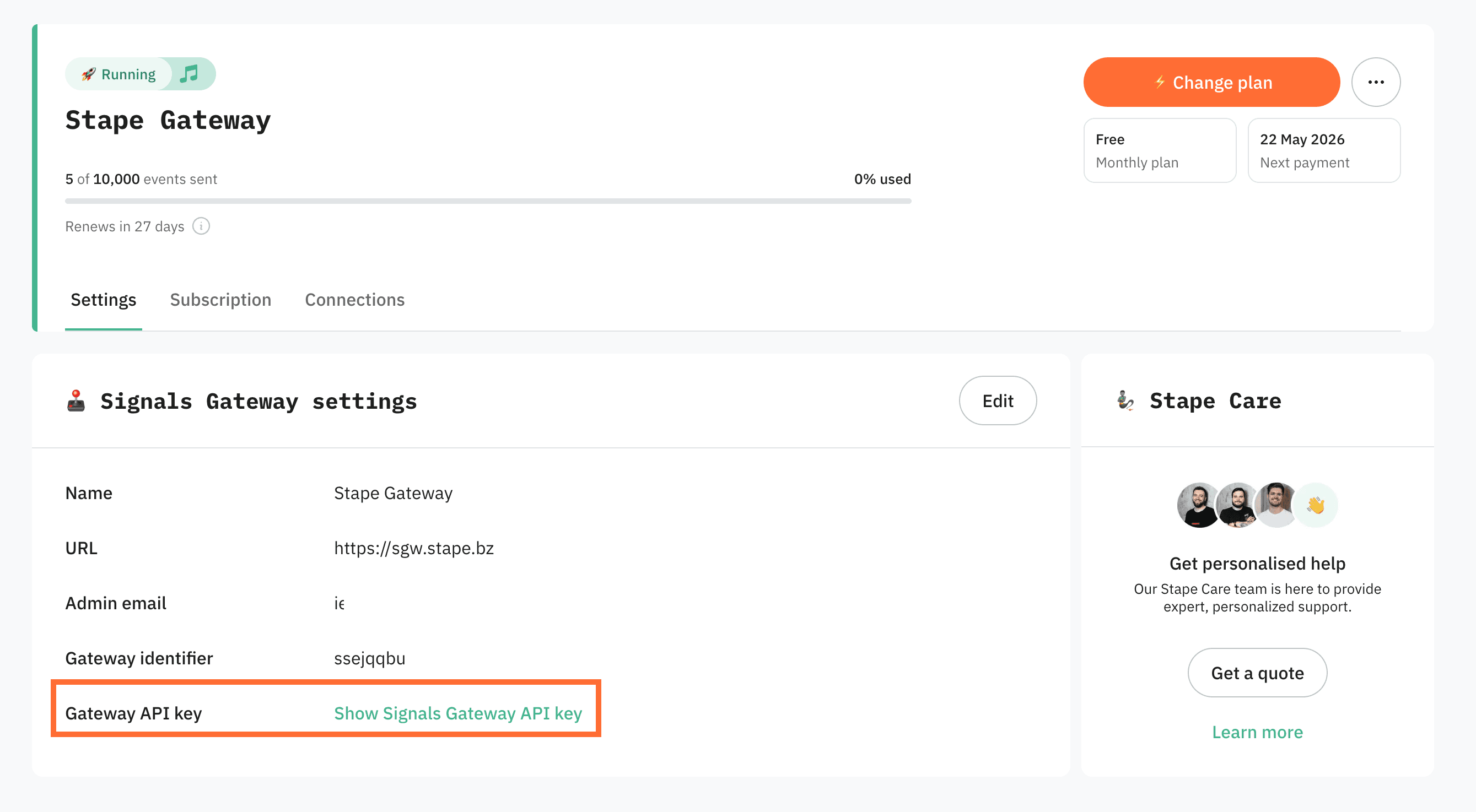Click the Signals Gateway settings heading

tap(258, 401)
